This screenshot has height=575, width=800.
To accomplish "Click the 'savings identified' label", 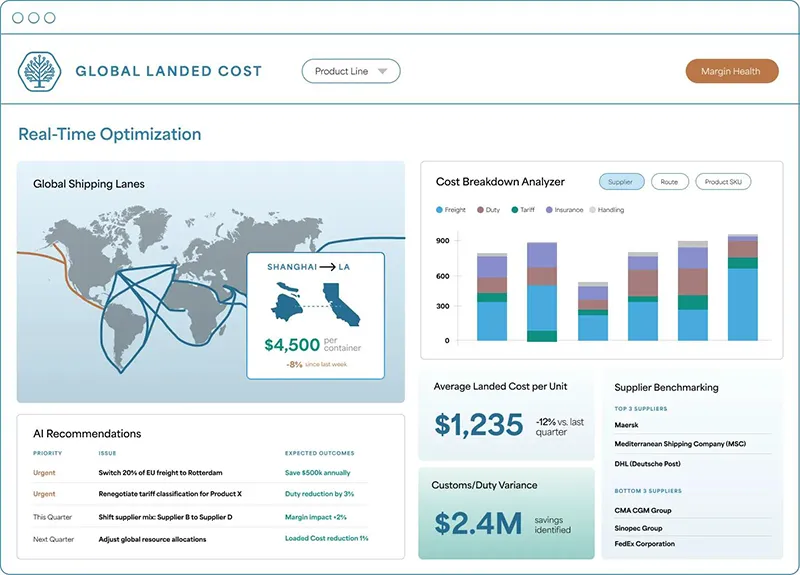I will tap(553, 525).
